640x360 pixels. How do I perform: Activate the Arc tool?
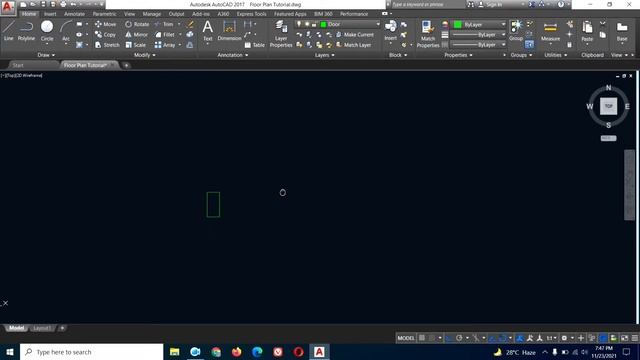[66, 31]
